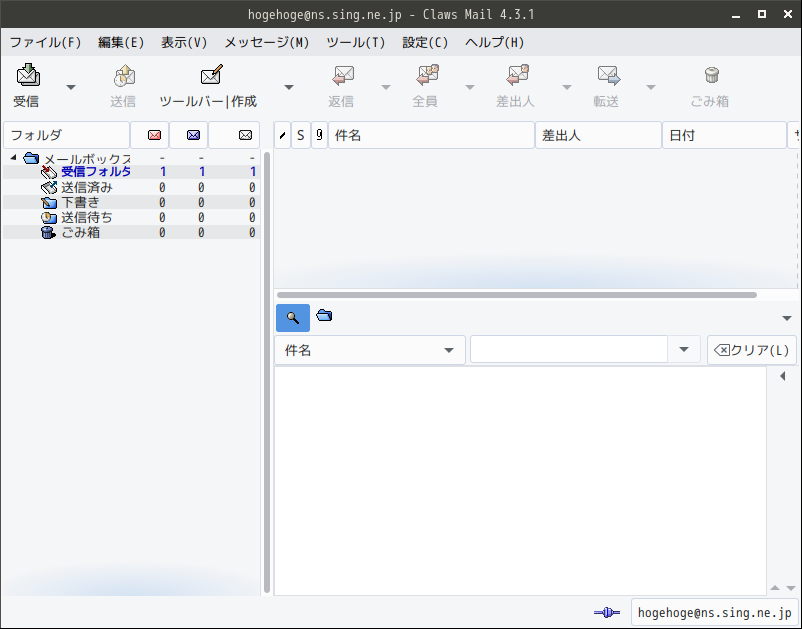Open the ツール(T) menu
The height and width of the screenshot is (629, 802).
click(355, 42)
